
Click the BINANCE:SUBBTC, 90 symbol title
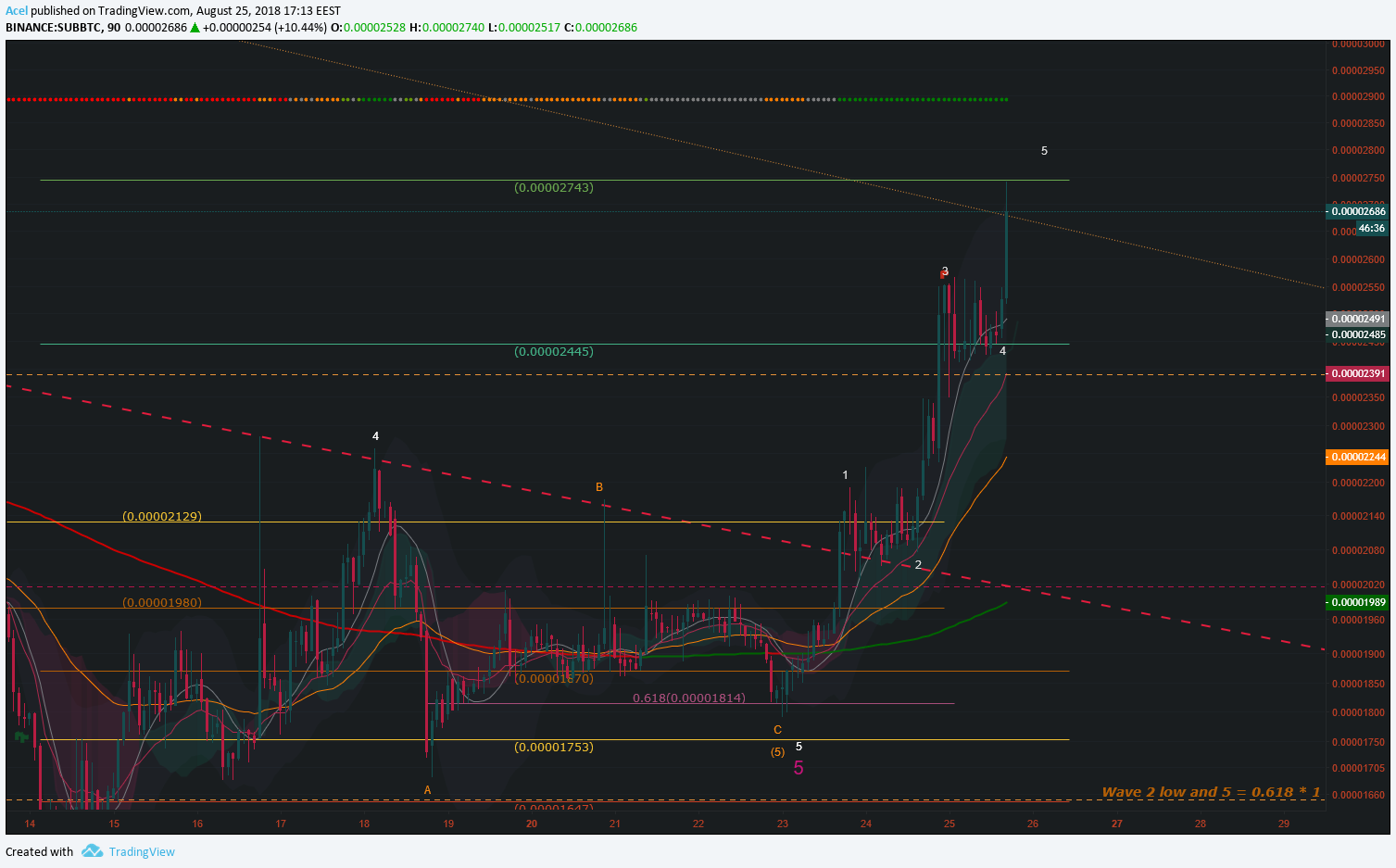63,27
